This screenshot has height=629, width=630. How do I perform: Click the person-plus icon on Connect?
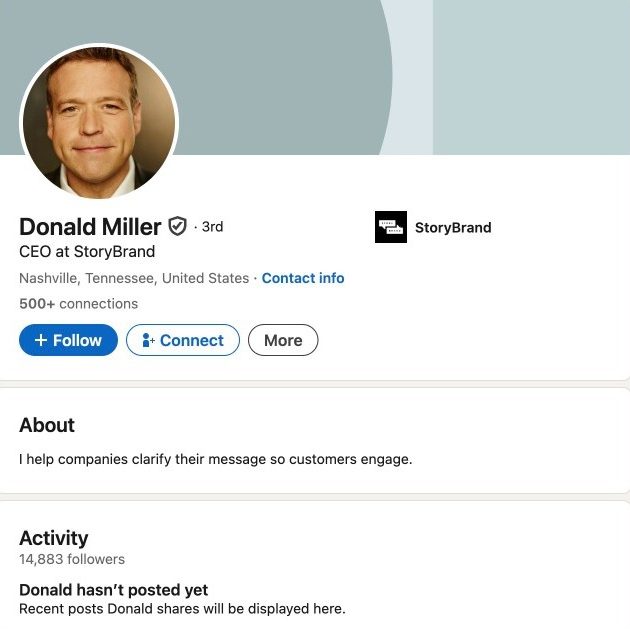(x=148, y=340)
